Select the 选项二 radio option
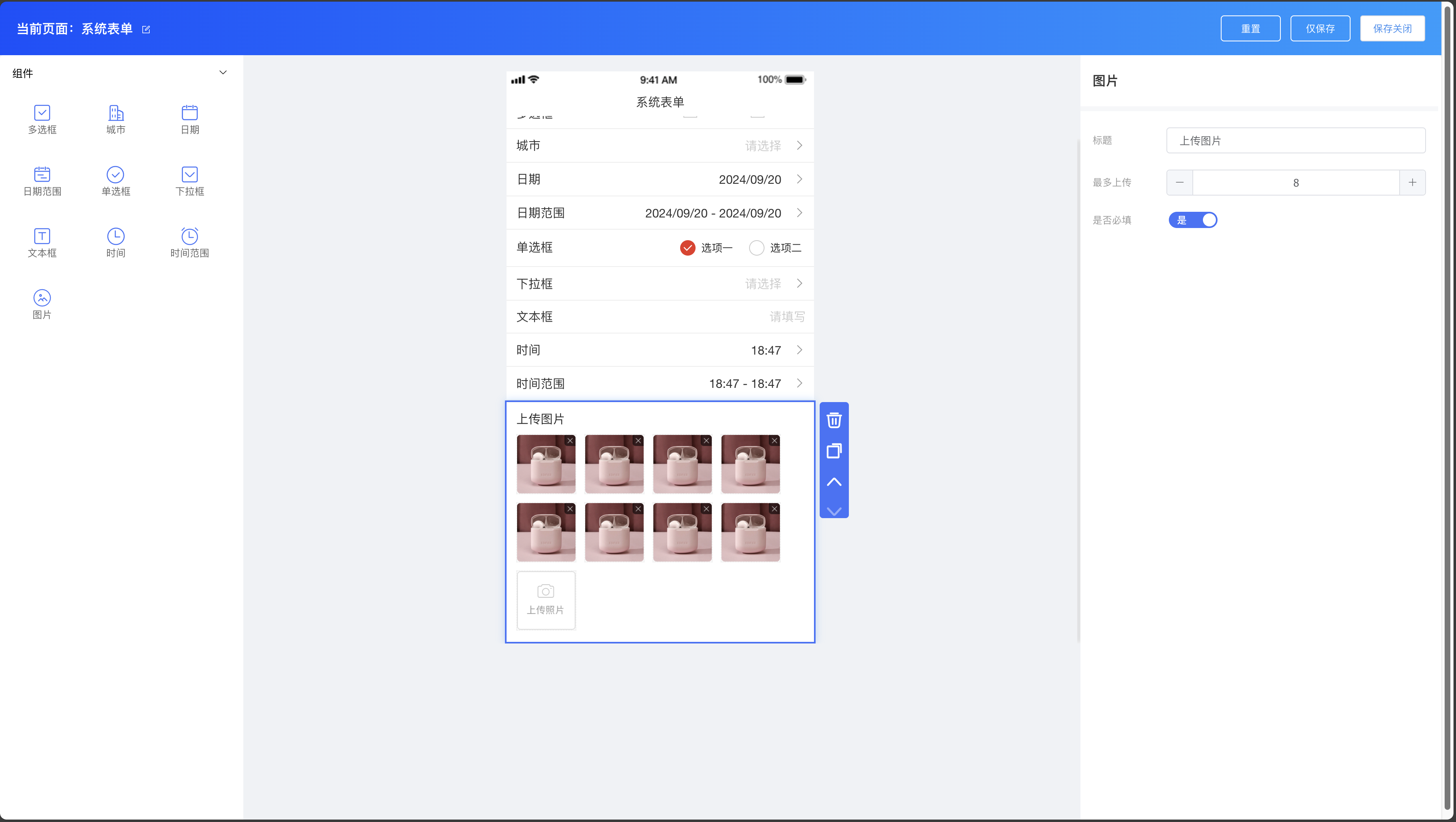 tap(756, 247)
